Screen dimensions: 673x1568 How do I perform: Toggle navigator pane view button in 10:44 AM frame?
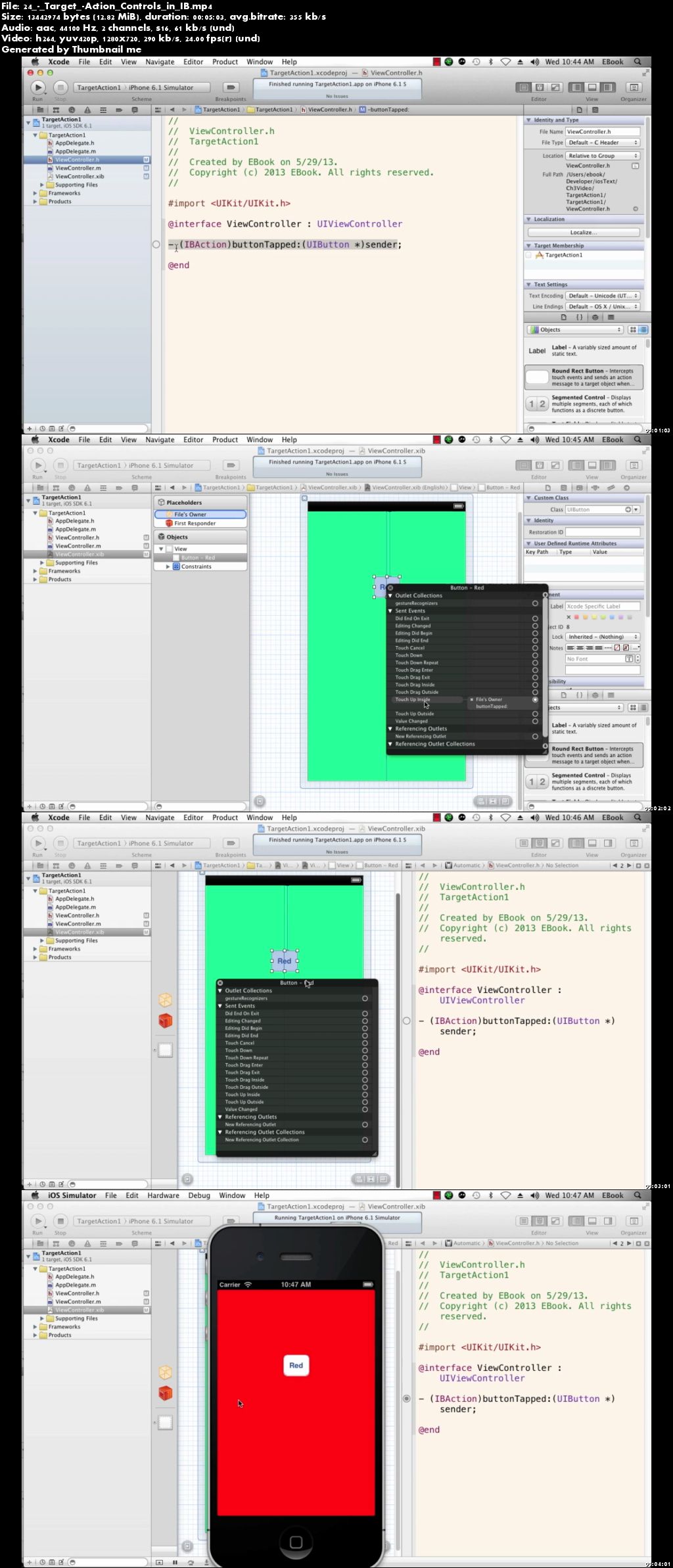(x=576, y=87)
